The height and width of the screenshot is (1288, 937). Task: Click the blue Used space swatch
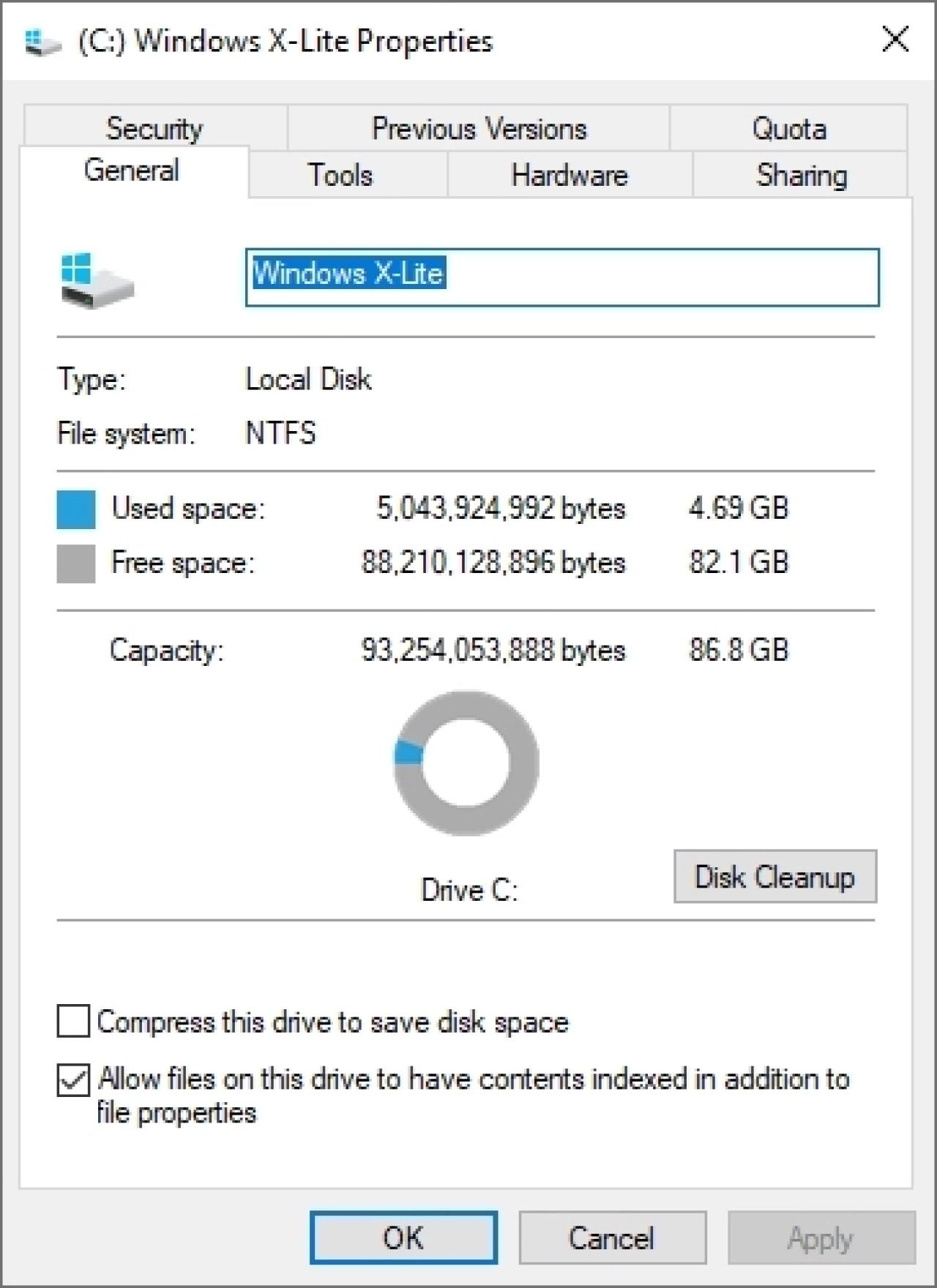tap(76, 509)
